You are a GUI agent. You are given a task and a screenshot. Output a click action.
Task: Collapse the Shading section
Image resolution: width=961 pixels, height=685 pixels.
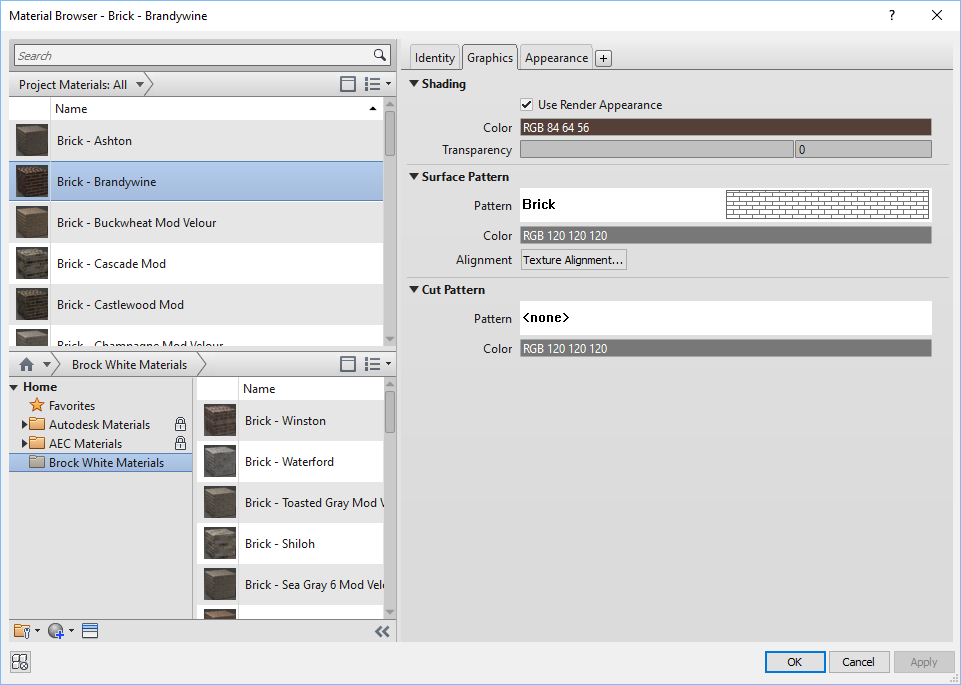(413, 84)
